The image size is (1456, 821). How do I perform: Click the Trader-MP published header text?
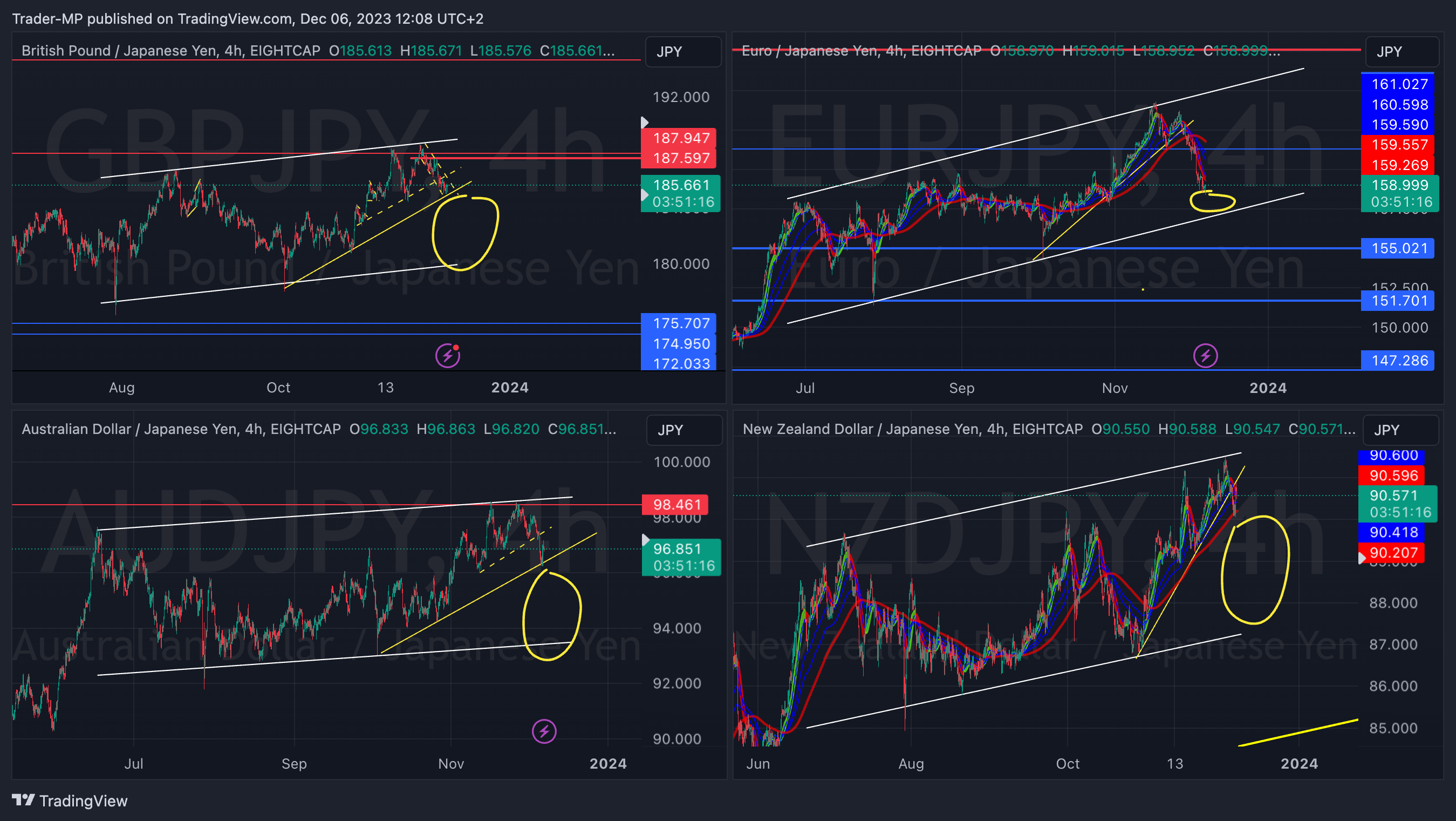click(248, 19)
